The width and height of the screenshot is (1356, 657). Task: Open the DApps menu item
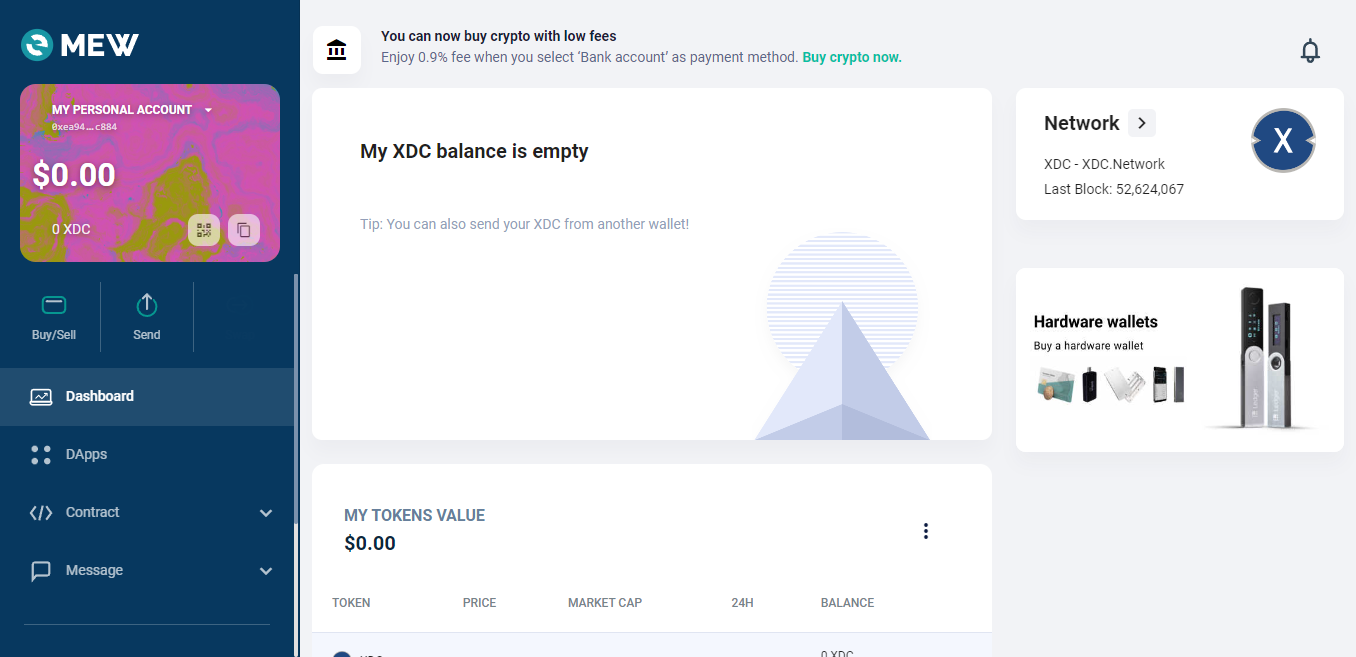tap(86, 454)
